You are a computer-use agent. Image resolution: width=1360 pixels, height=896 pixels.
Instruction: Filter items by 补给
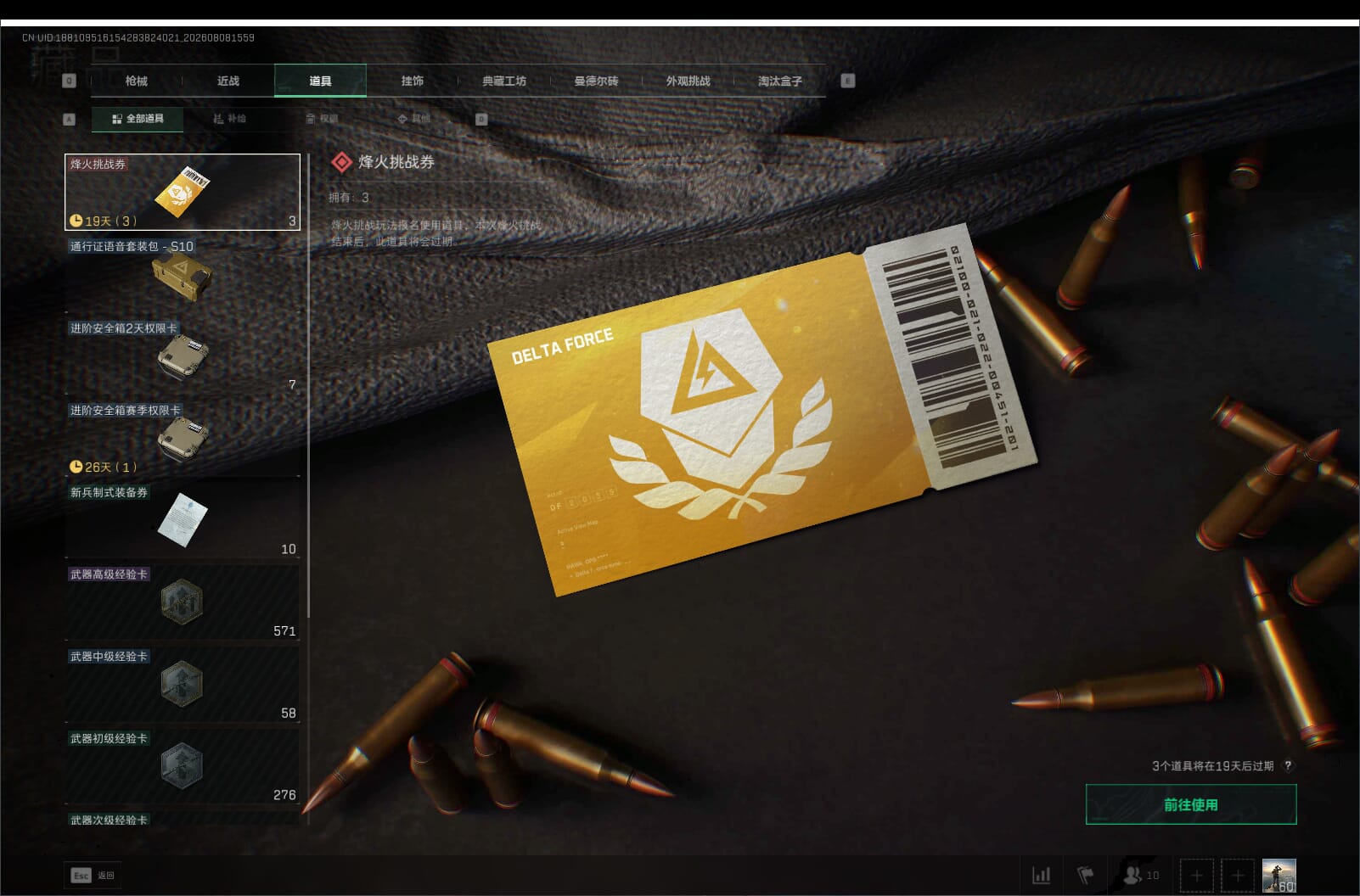coord(229,119)
